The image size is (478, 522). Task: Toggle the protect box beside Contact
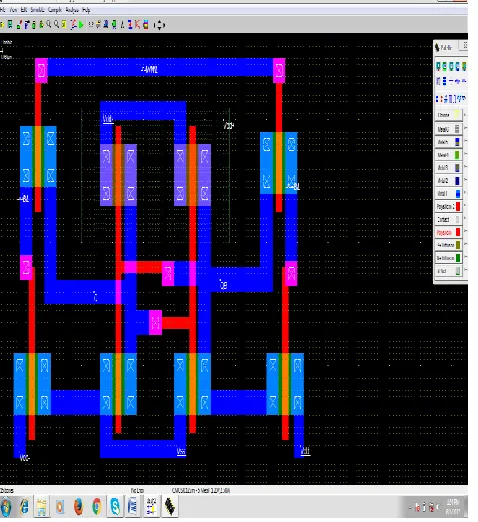[465, 218]
